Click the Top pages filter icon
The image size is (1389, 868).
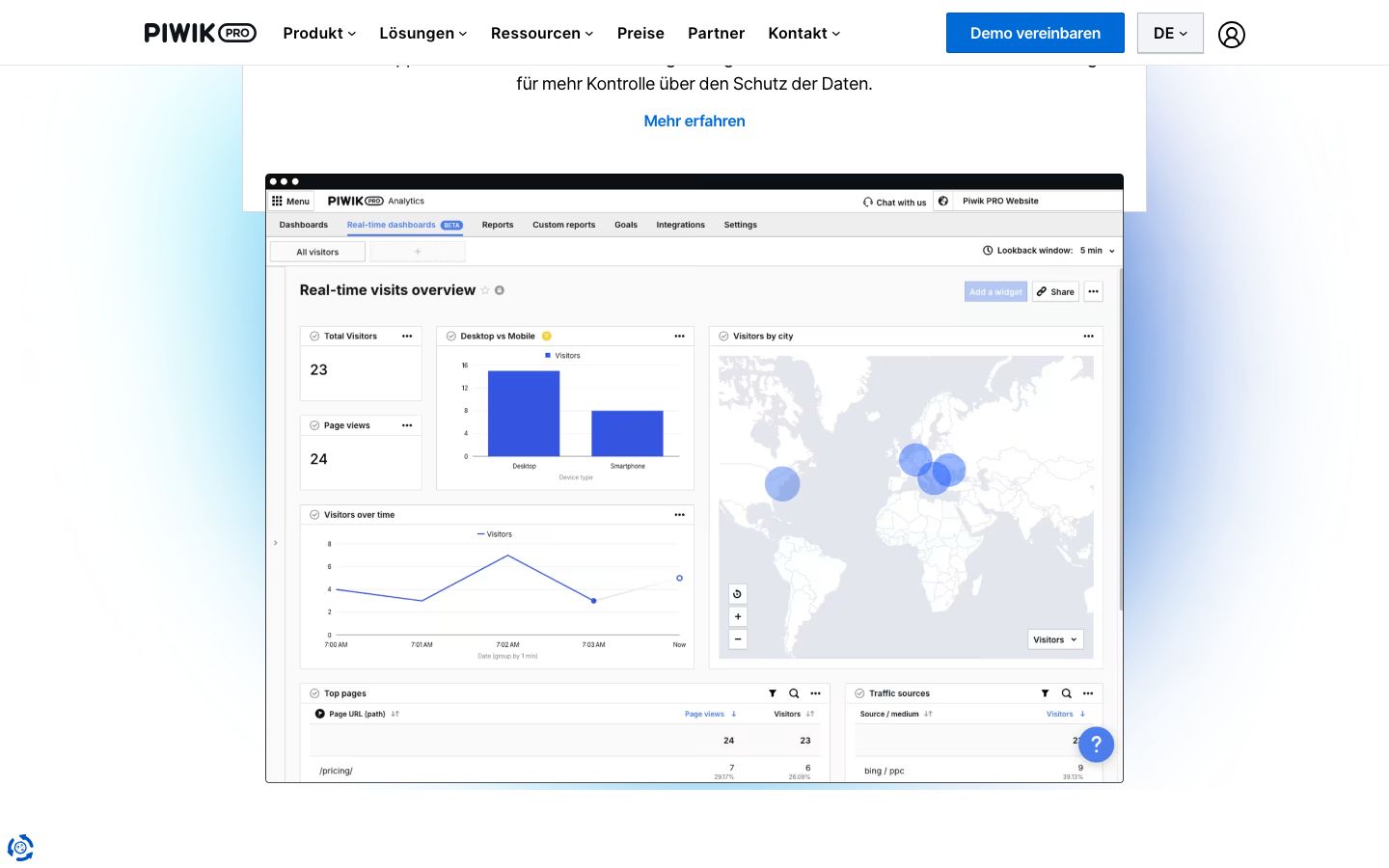(773, 693)
